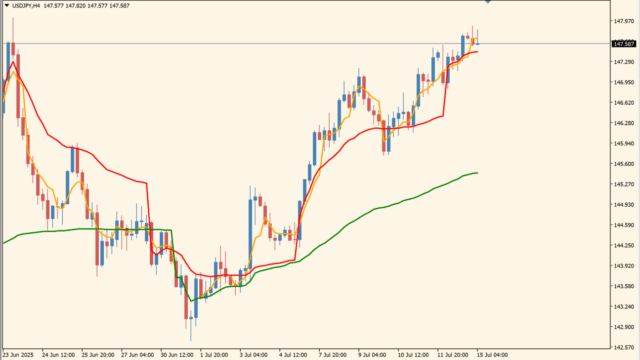The image size is (640, 360).
Task: Click the chart shift triangle marker at top
Action: (x=488, y=2)
